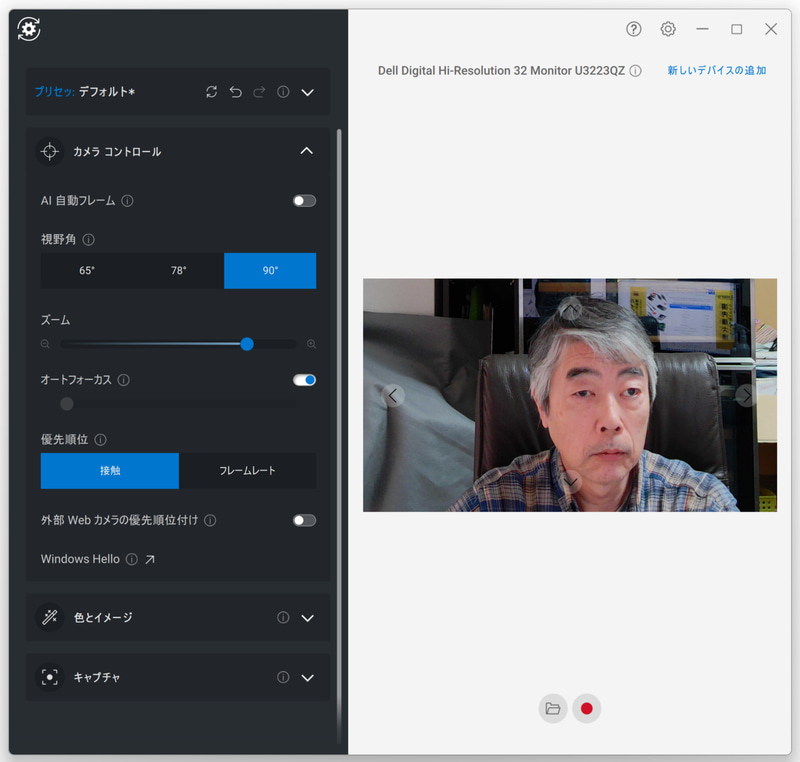Pan camera preview left arrow
Viewport: 800px width, 762px height.
393,395
